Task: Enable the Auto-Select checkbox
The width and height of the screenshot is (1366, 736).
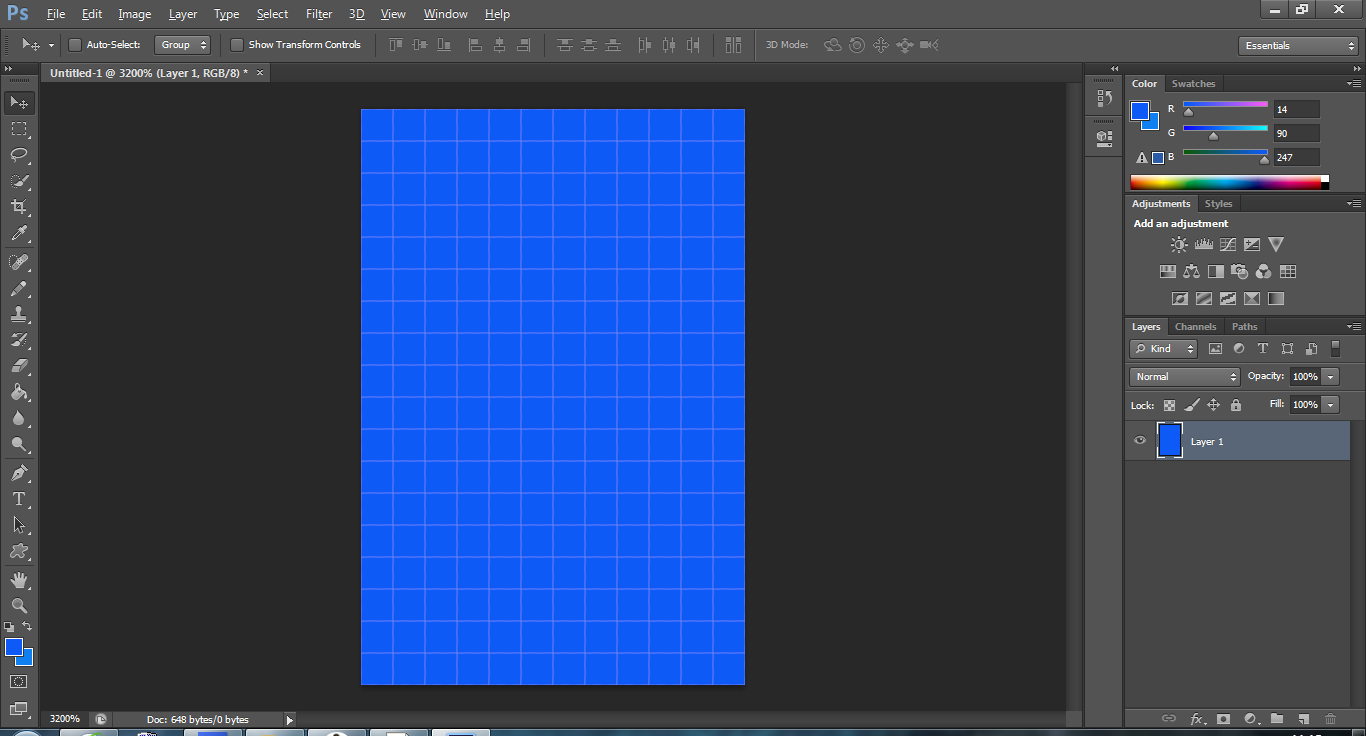Action: 74,45
